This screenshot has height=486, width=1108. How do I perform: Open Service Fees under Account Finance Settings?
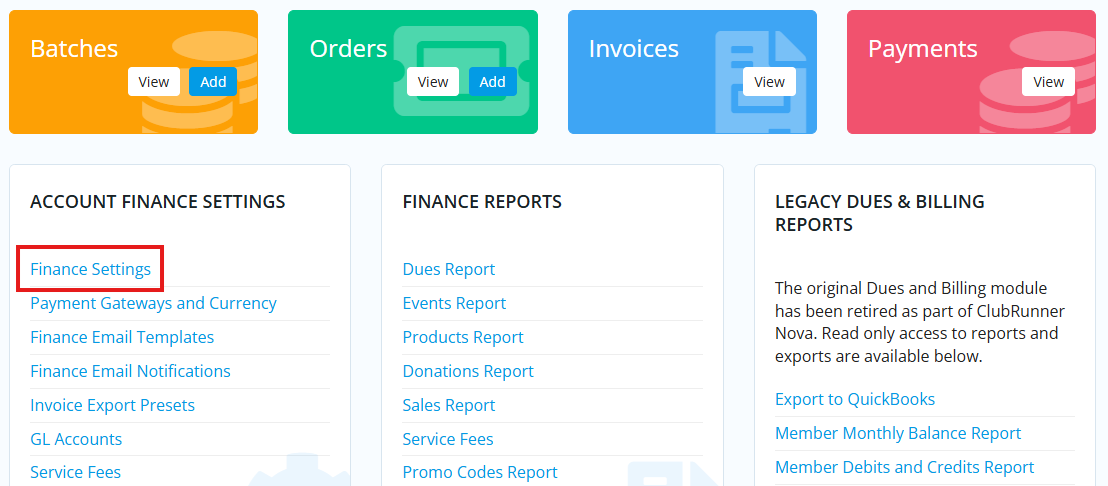coord(76,472)
